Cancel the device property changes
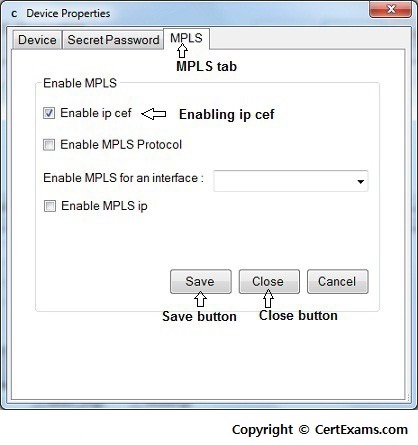Viewport: 418px width, 445px height. point(337,282)
